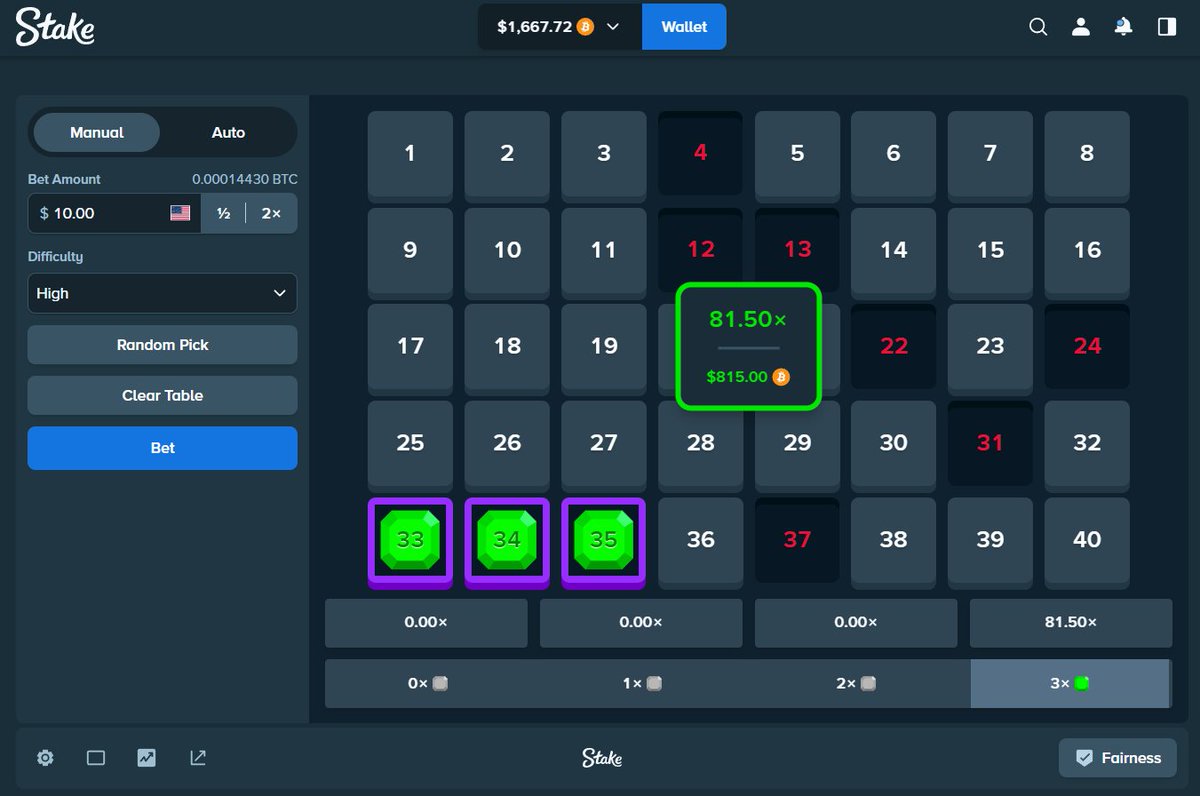Click red number tile 4
The width and height of the screenshot is (1200, 796).
[700, 154]
